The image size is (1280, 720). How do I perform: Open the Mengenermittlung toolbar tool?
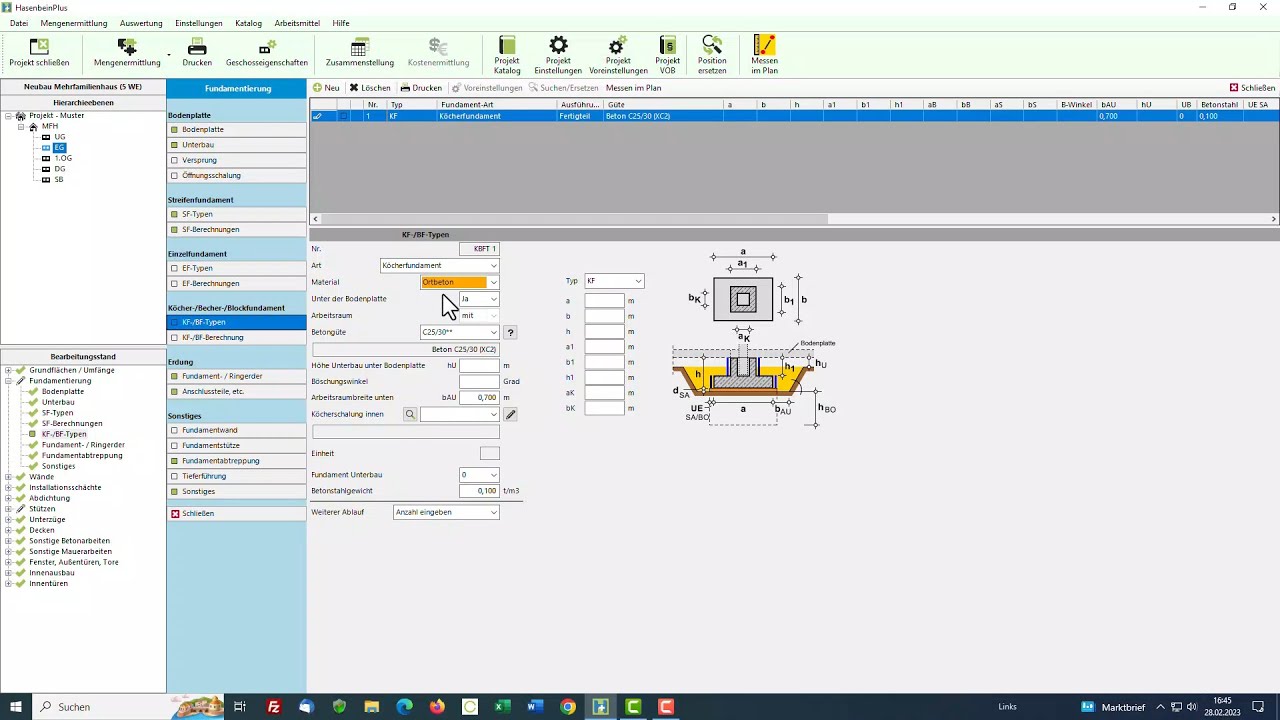(127, 53)
